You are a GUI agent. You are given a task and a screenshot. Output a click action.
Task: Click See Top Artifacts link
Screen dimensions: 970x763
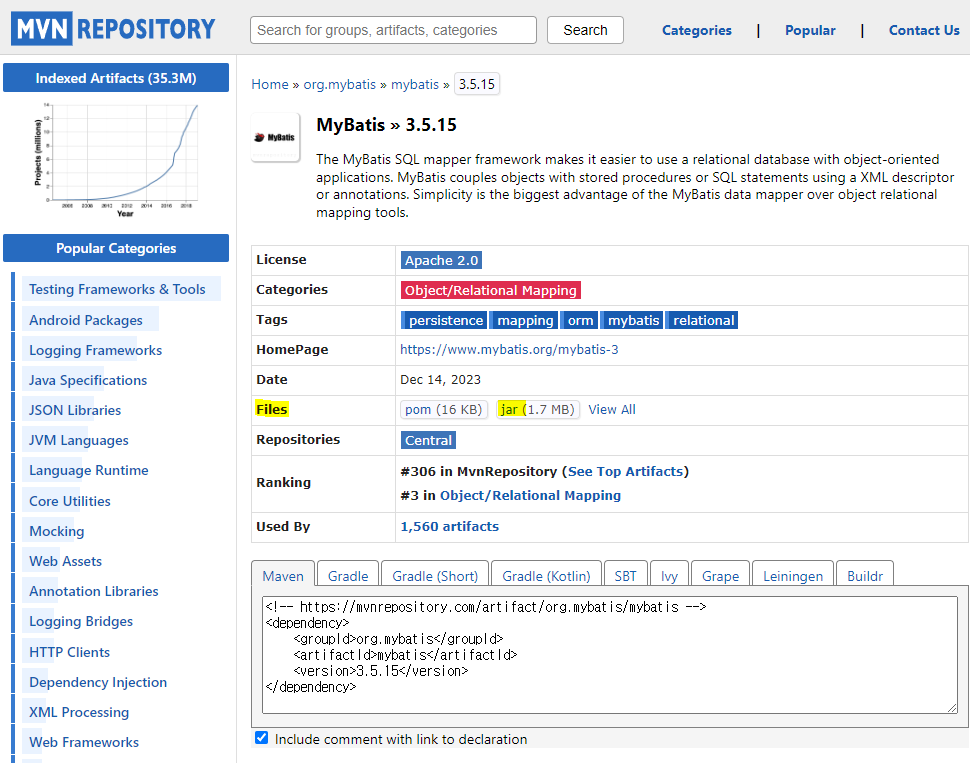coord(625,472)
